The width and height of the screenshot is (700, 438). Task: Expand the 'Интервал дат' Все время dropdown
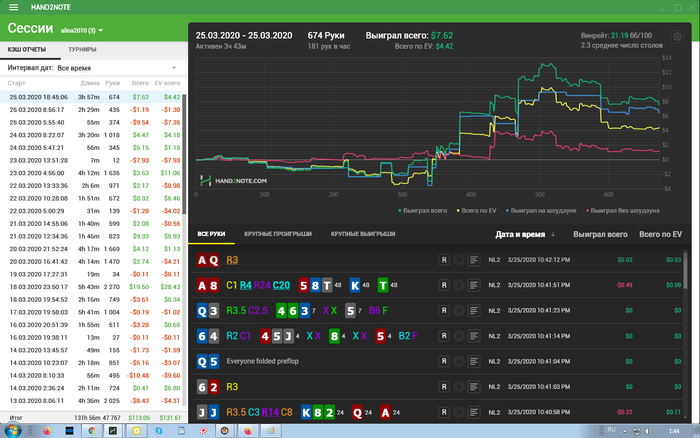92,68
